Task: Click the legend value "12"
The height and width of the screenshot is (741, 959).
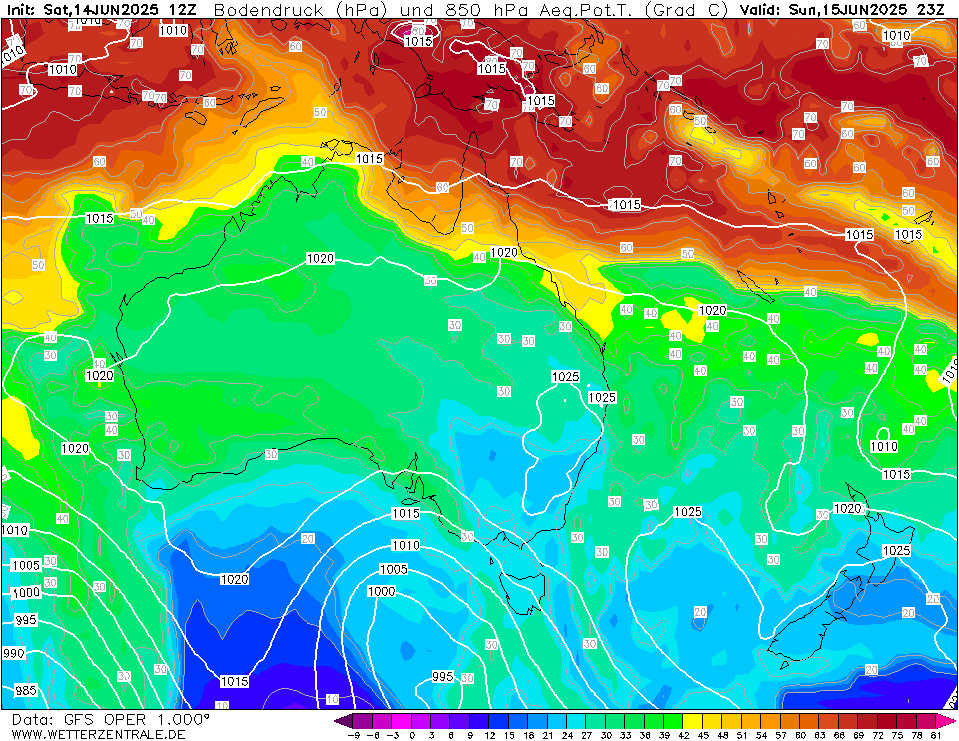Action: [x=490, y=735]
